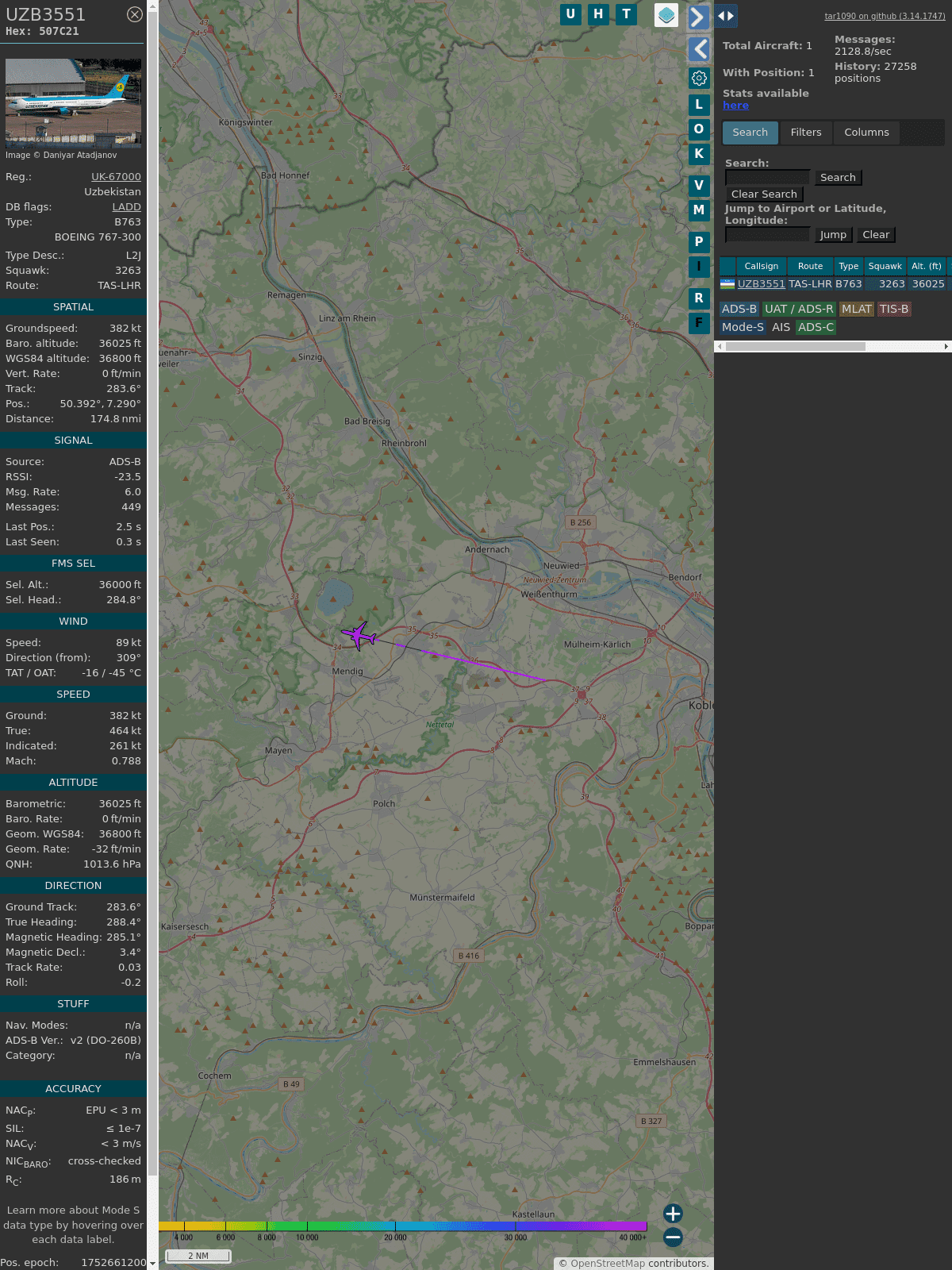Focus the Search text field
This screenshot has width=952, height=1270.
click(x=767, y=178)
